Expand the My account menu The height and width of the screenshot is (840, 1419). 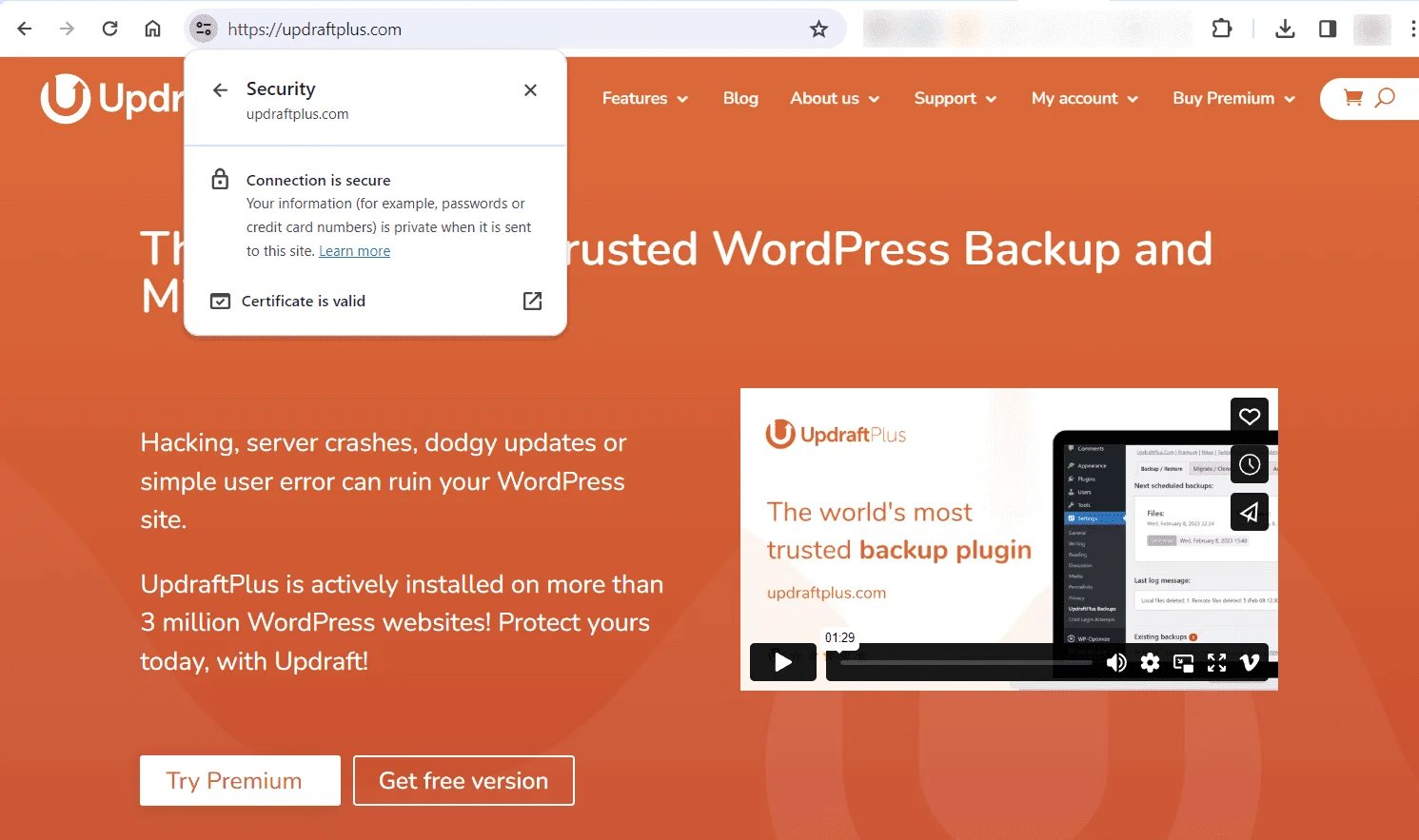(1085, 98)
